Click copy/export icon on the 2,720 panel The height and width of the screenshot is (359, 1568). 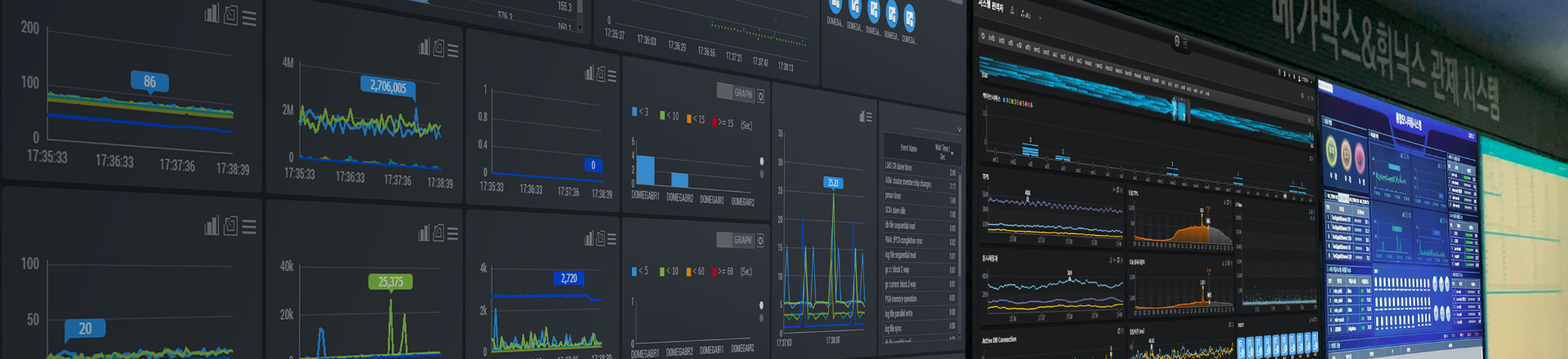tap(601, 238)
